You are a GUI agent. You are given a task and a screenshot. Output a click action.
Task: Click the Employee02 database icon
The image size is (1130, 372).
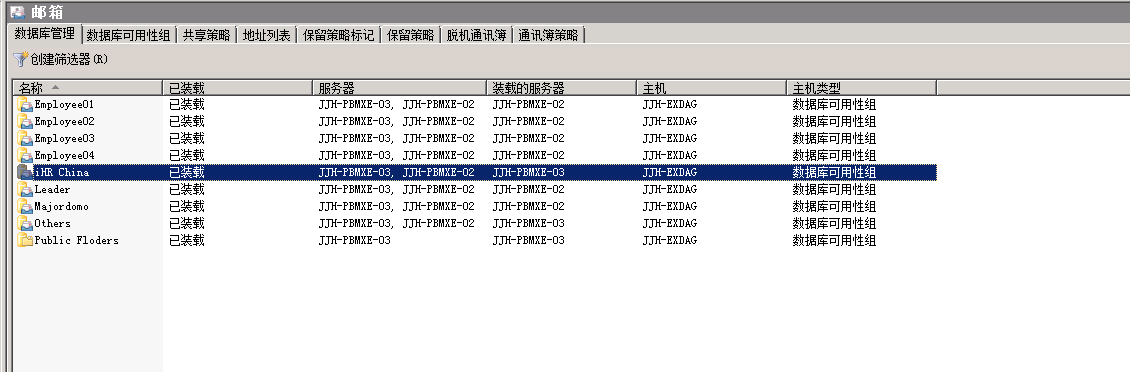pyautogui.click(x=25, y=122)
